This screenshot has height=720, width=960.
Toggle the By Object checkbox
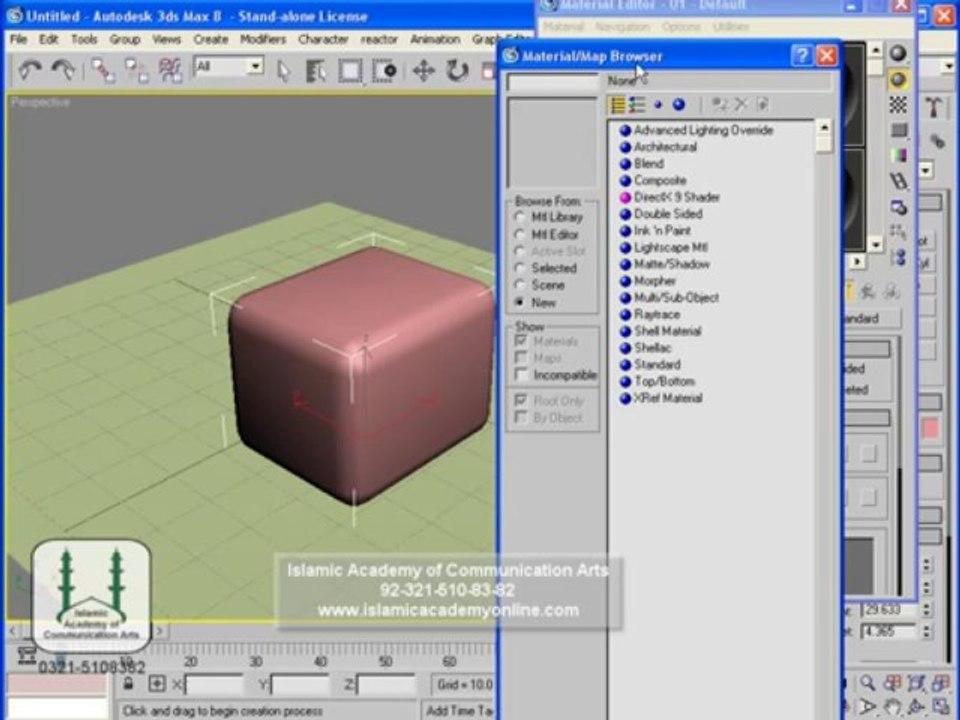[x=521, y=418]
